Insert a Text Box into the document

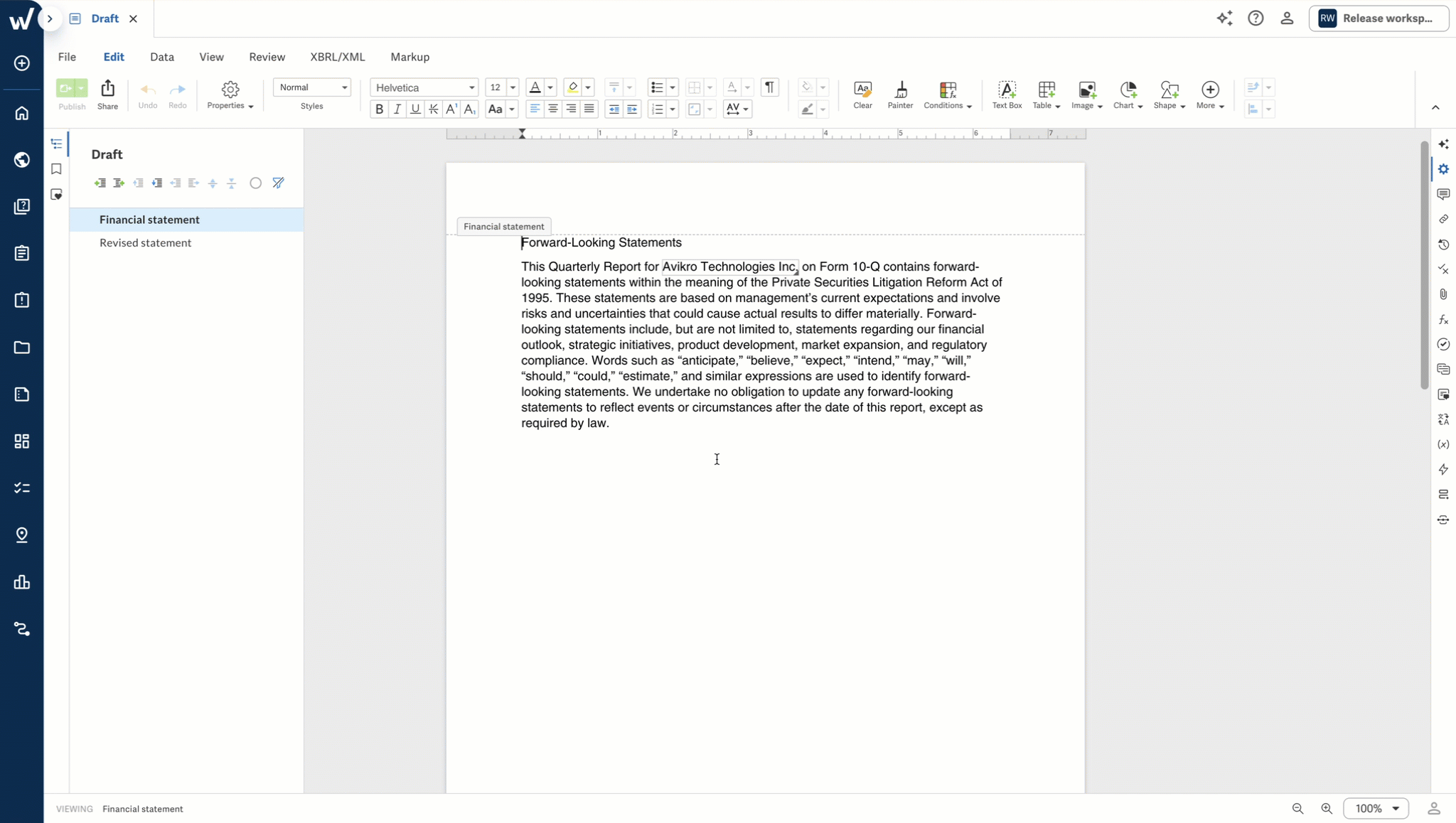pos(1007,95)
